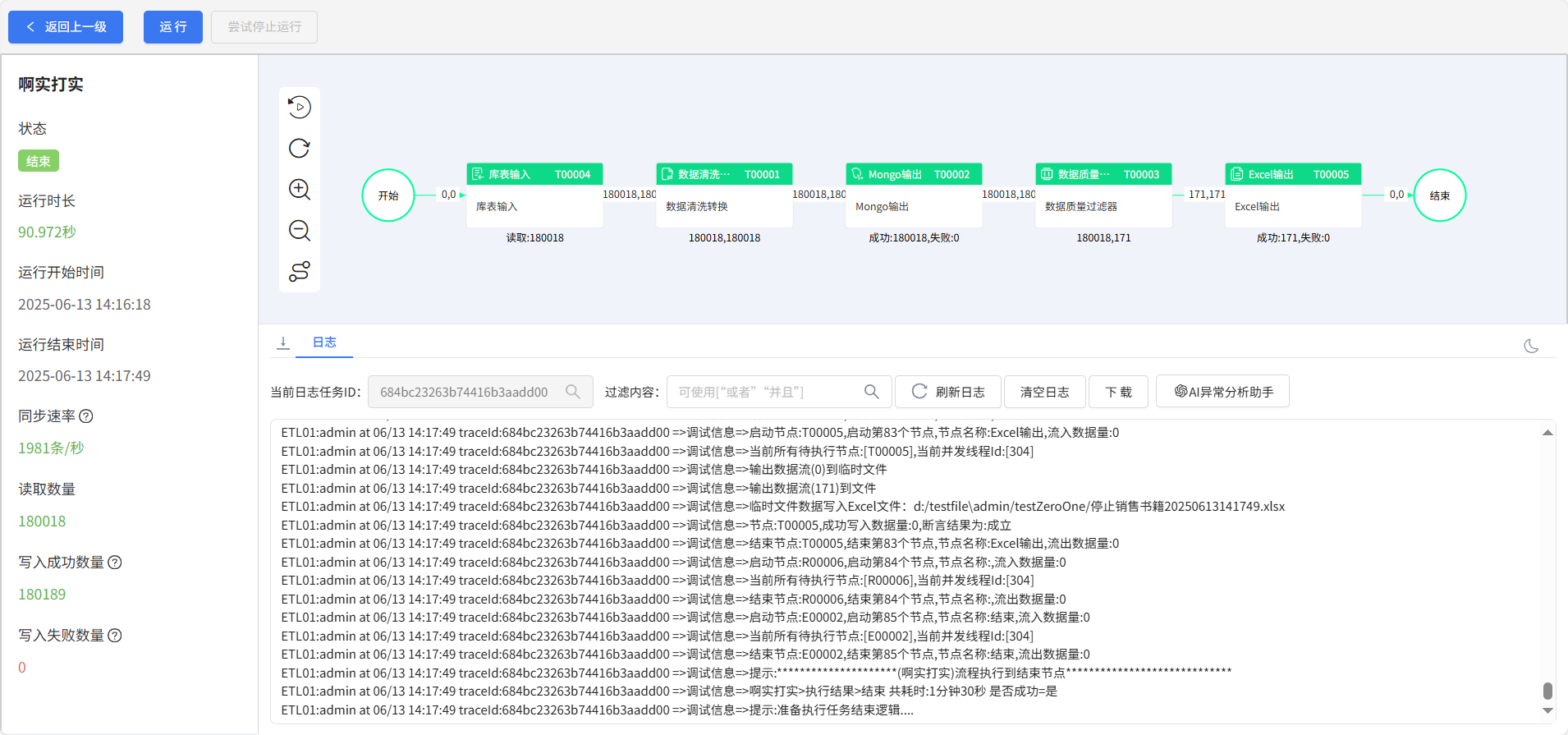Screen dimensions: 1568x735
Task: Click the 运行 run button
Action: point(173,27)
